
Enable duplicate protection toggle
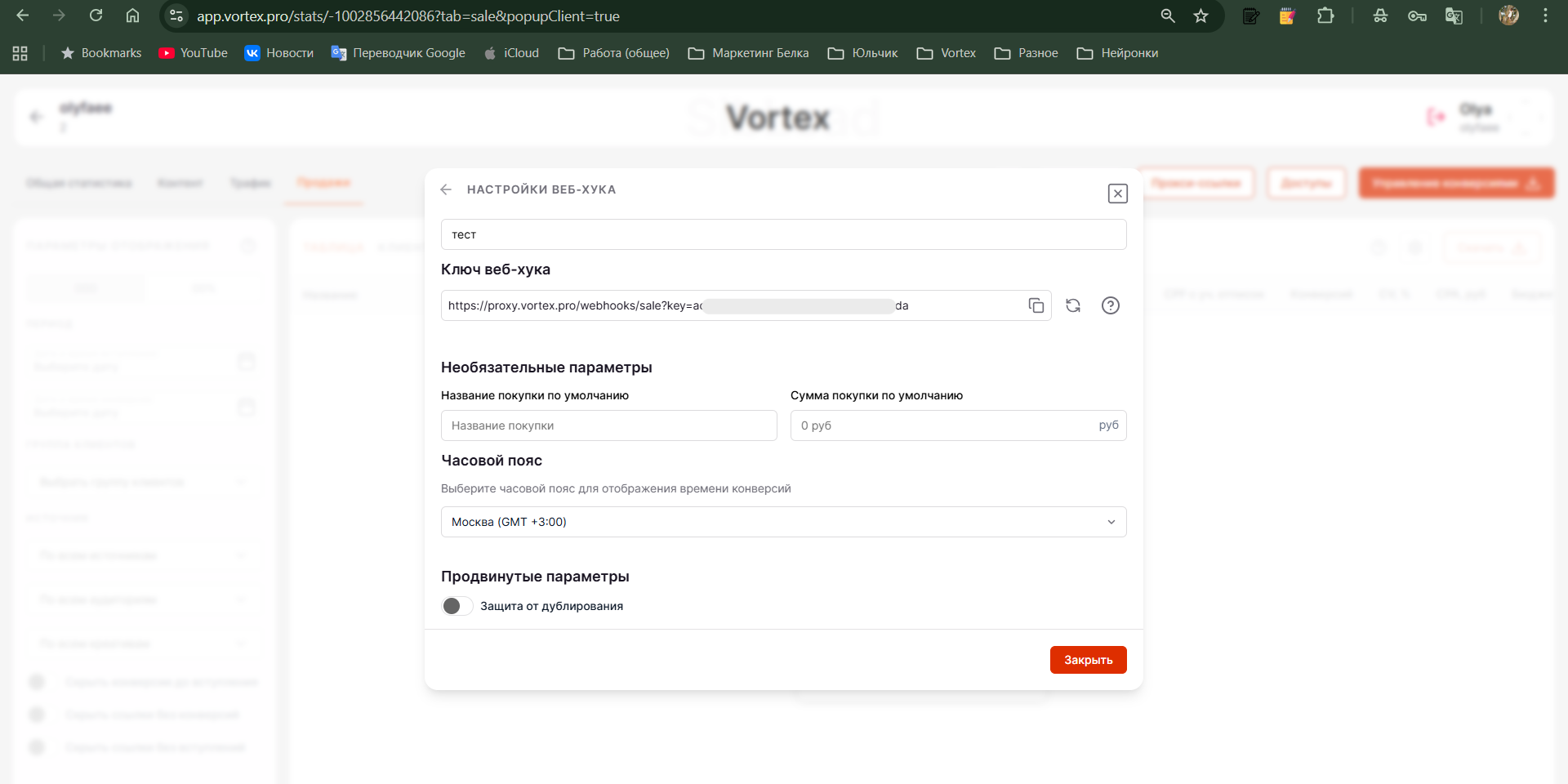tap(457, 606)
